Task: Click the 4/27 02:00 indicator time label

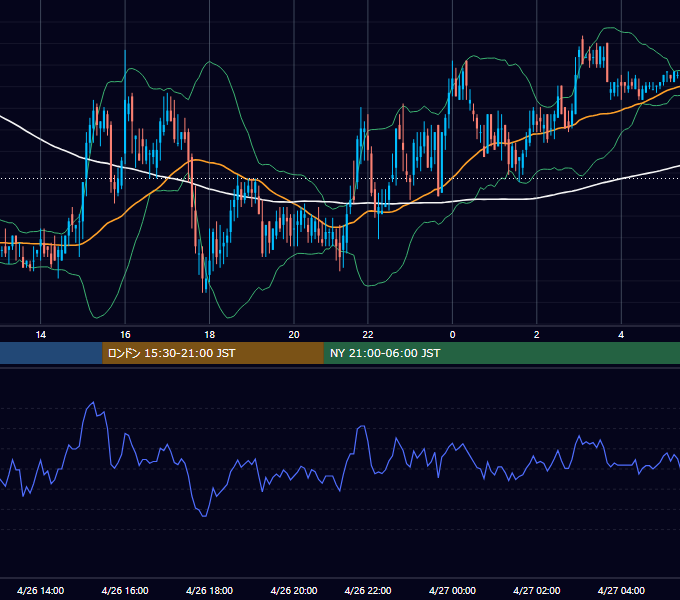Action: coord(536,590)
